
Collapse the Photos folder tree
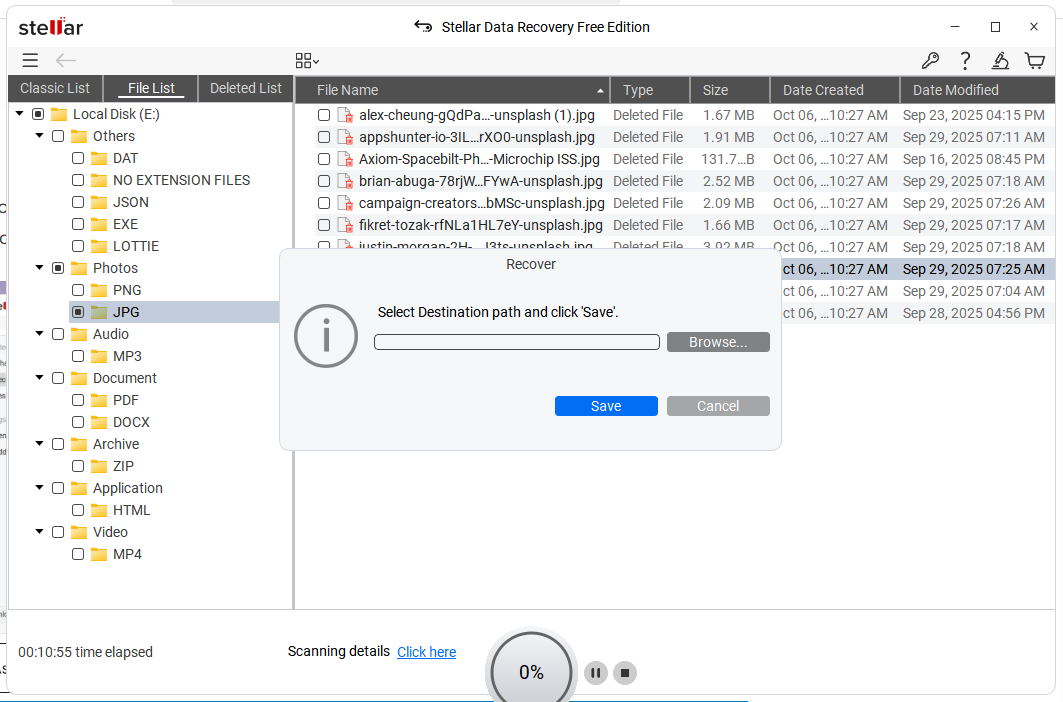[x=40, y=268]
